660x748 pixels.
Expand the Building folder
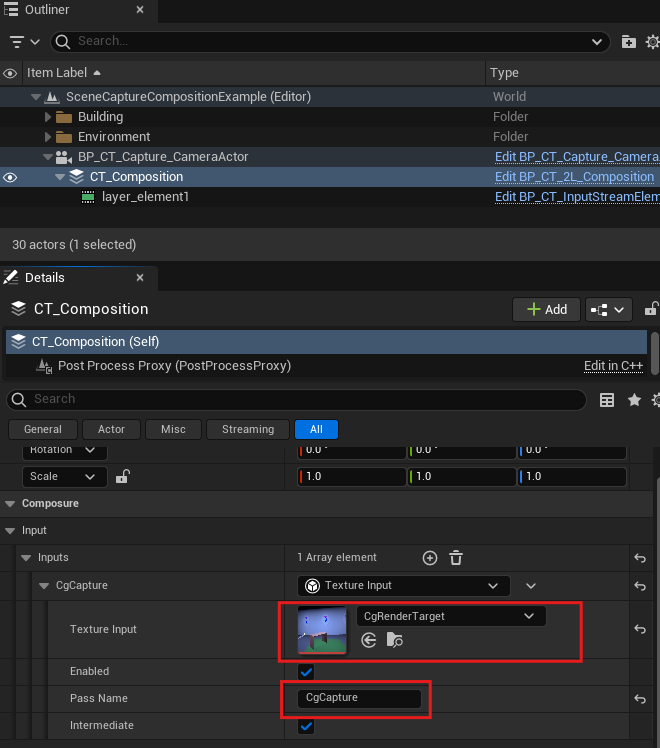[x=48, y=117]
